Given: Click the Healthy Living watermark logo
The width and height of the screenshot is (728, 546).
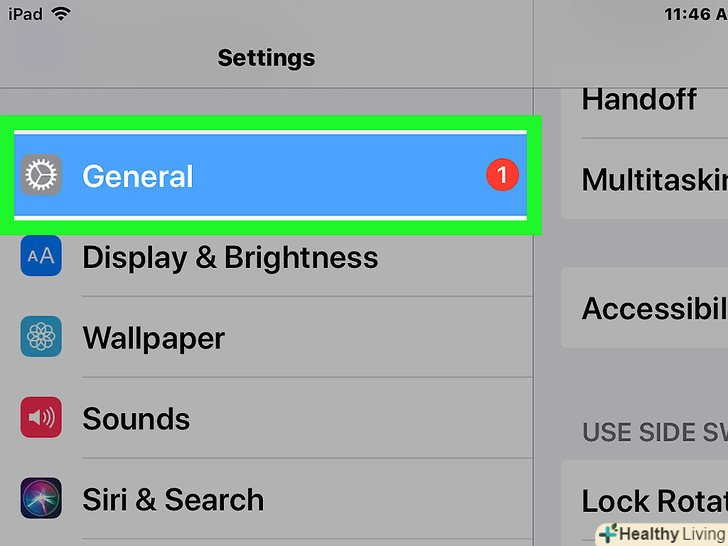Looking at the screenshot, I should pyautogui.click(x=660, y=533).
